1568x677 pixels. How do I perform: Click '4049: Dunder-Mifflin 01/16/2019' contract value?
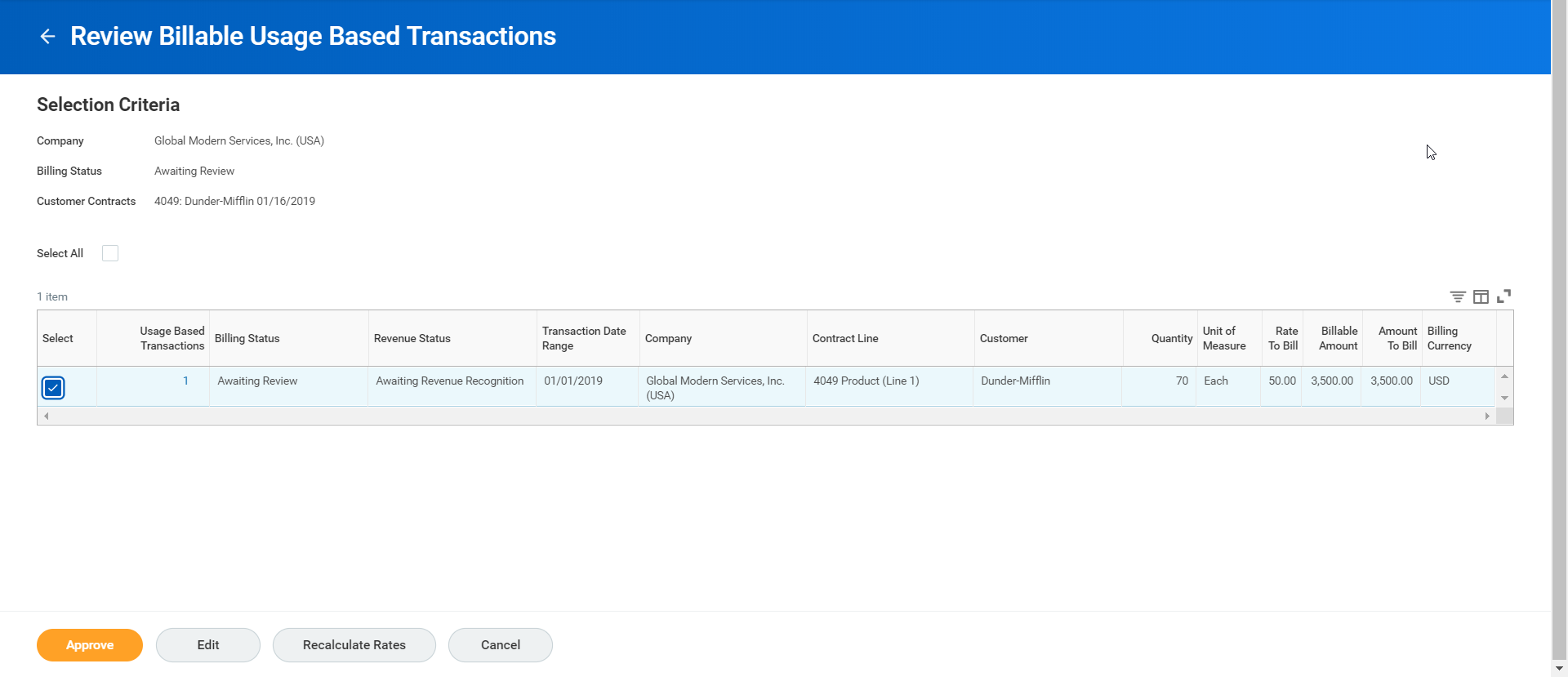click(234, 201)
